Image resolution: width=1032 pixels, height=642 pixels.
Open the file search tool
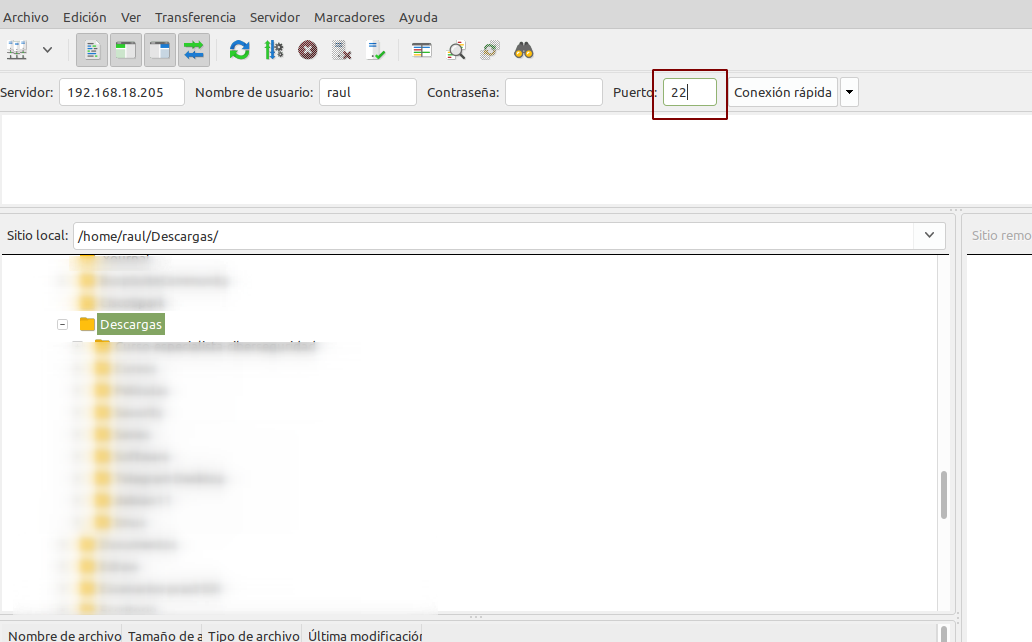(x=523, y=49)
